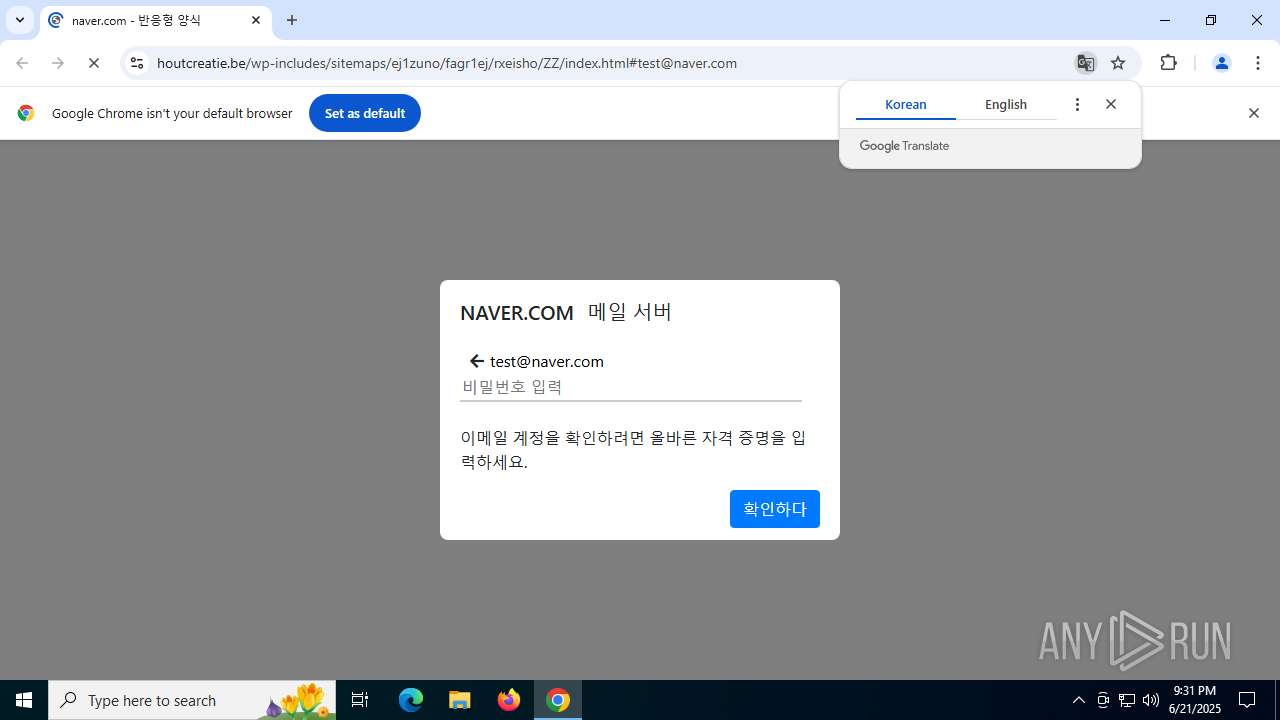1280x720 pixels.
Task: Open the tab search dropdown arrow
Action: (20, 20)
